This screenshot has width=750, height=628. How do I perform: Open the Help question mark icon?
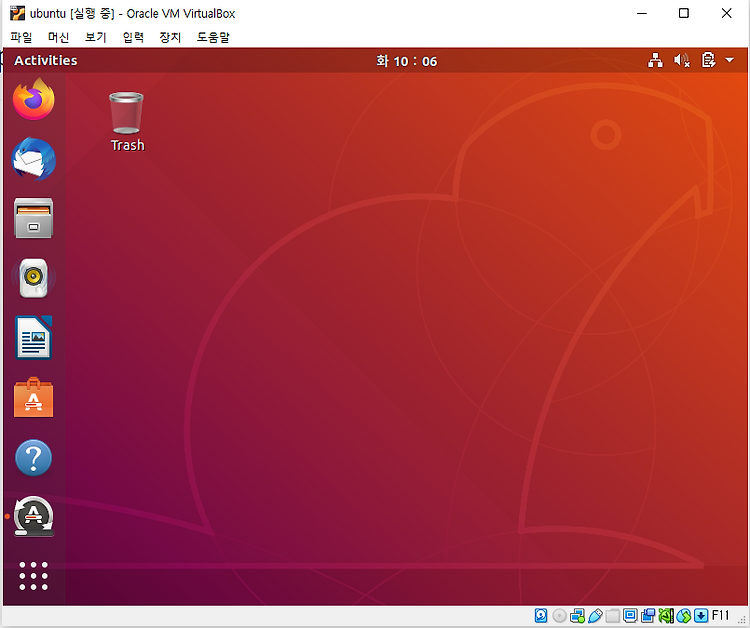click(33, 458)
